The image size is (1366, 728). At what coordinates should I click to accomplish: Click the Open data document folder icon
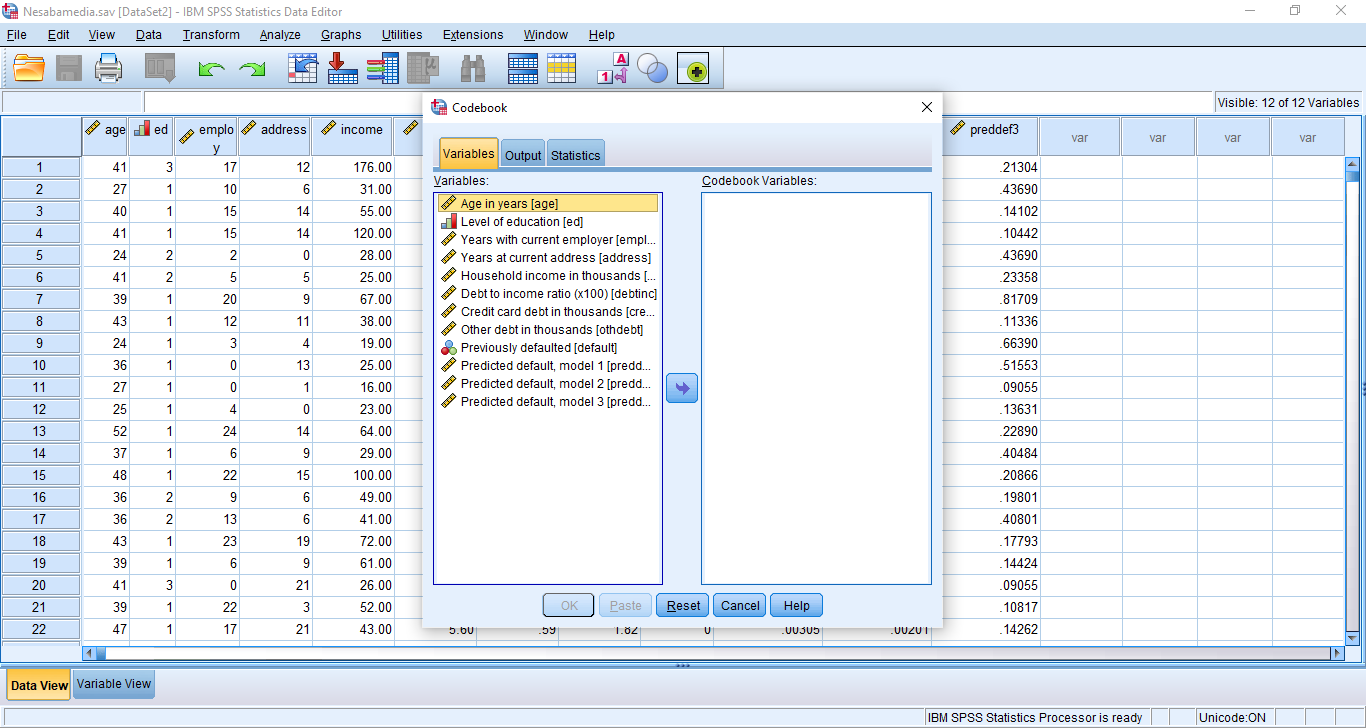29,68
